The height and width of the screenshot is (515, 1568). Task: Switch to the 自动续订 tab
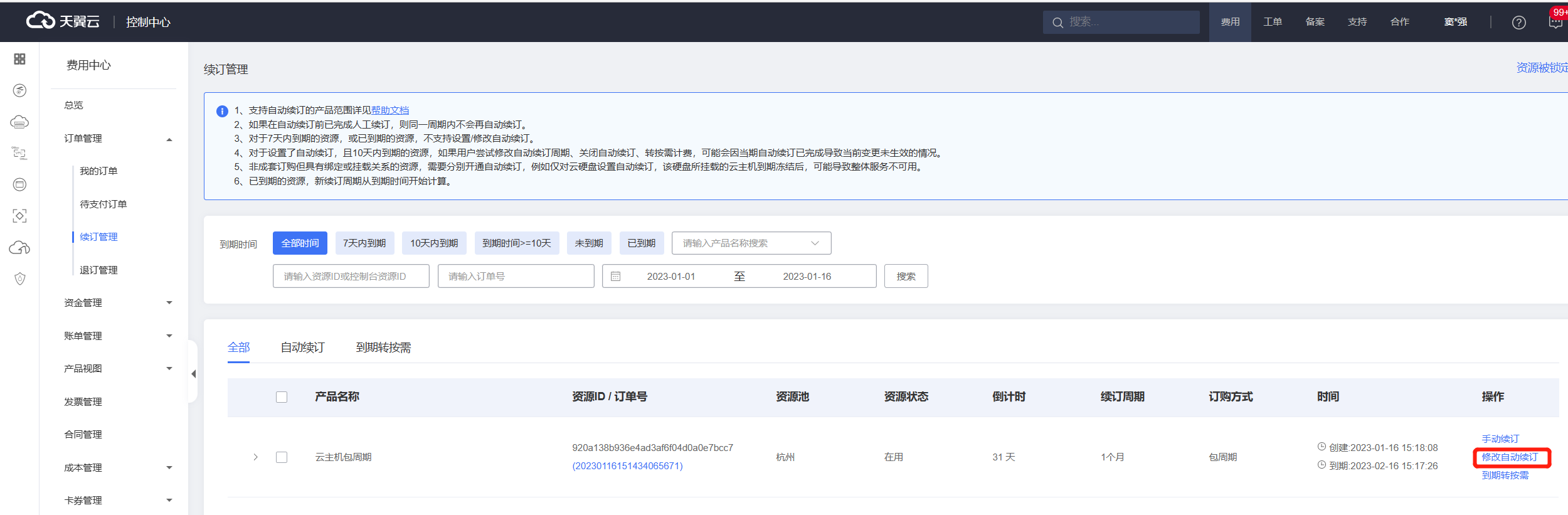tap(302, 348)
